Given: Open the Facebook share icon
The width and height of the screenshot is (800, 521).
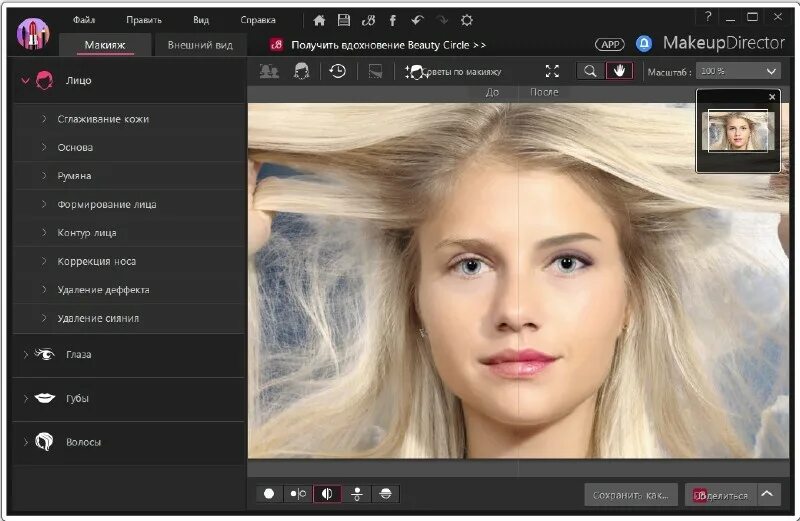Looking at the screenshot, I should [x=393, y=20].
